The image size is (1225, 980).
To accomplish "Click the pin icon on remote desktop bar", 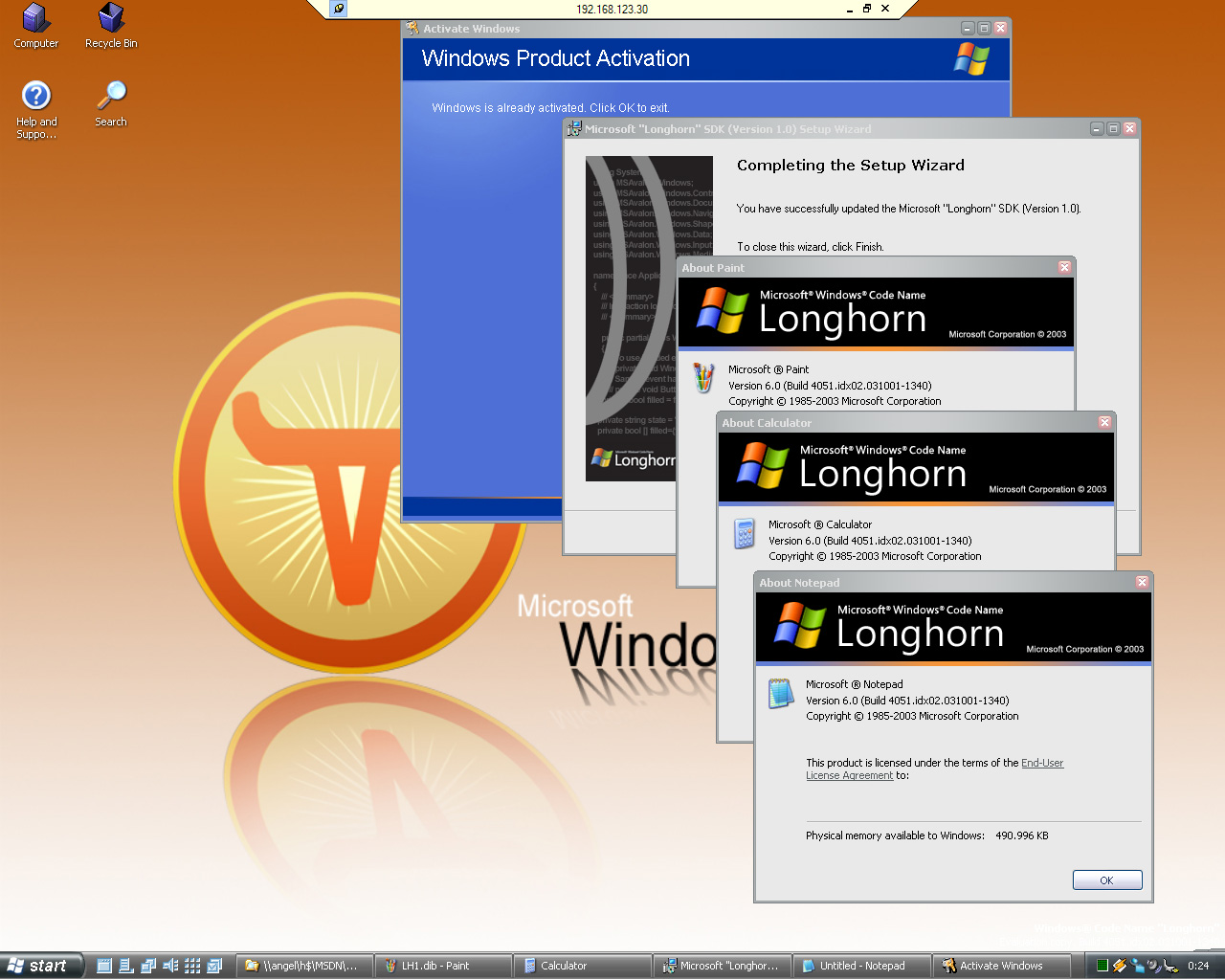I will coord(339,9).
